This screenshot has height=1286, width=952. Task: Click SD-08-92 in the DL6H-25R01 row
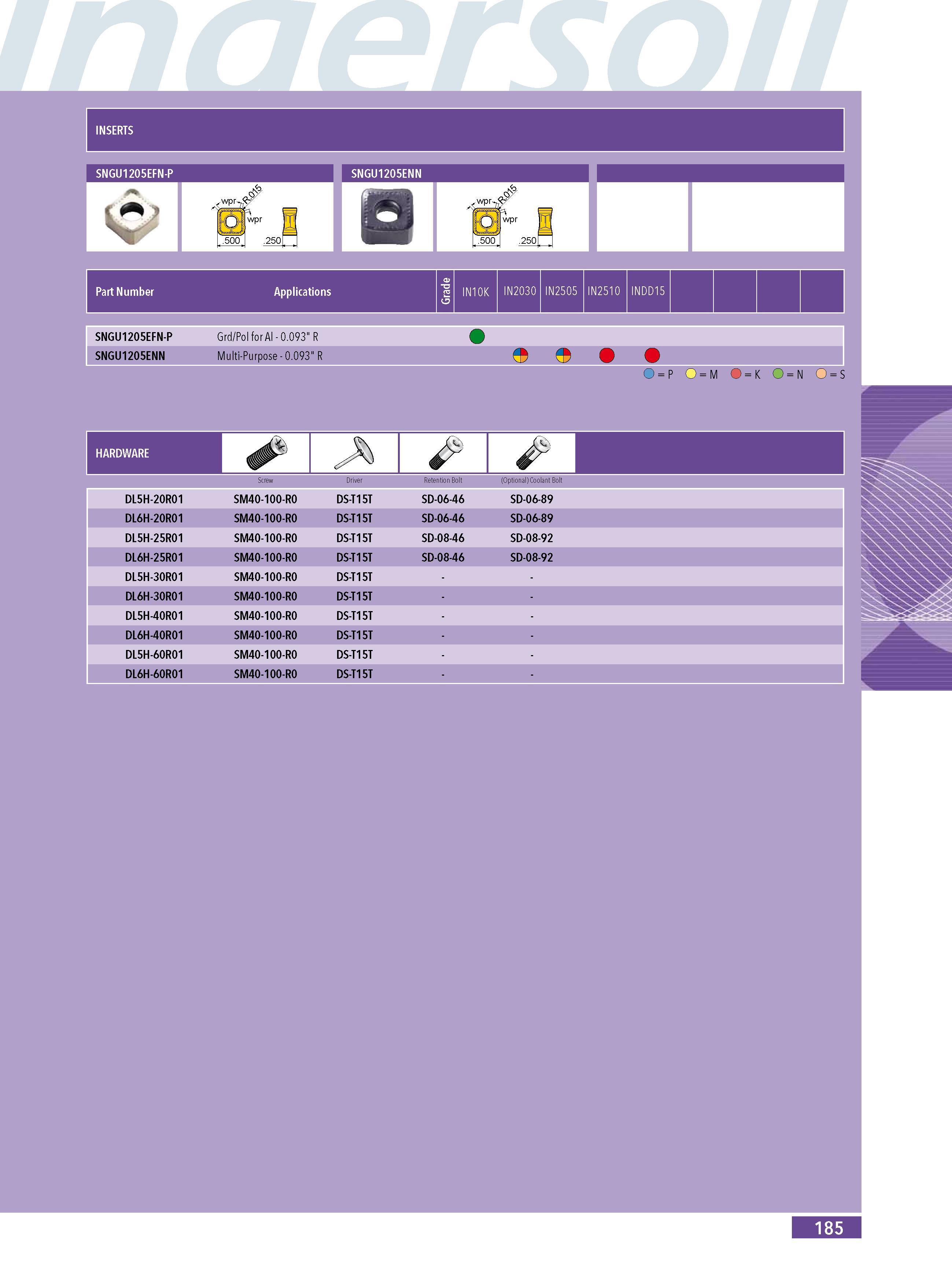coord(531,558)
